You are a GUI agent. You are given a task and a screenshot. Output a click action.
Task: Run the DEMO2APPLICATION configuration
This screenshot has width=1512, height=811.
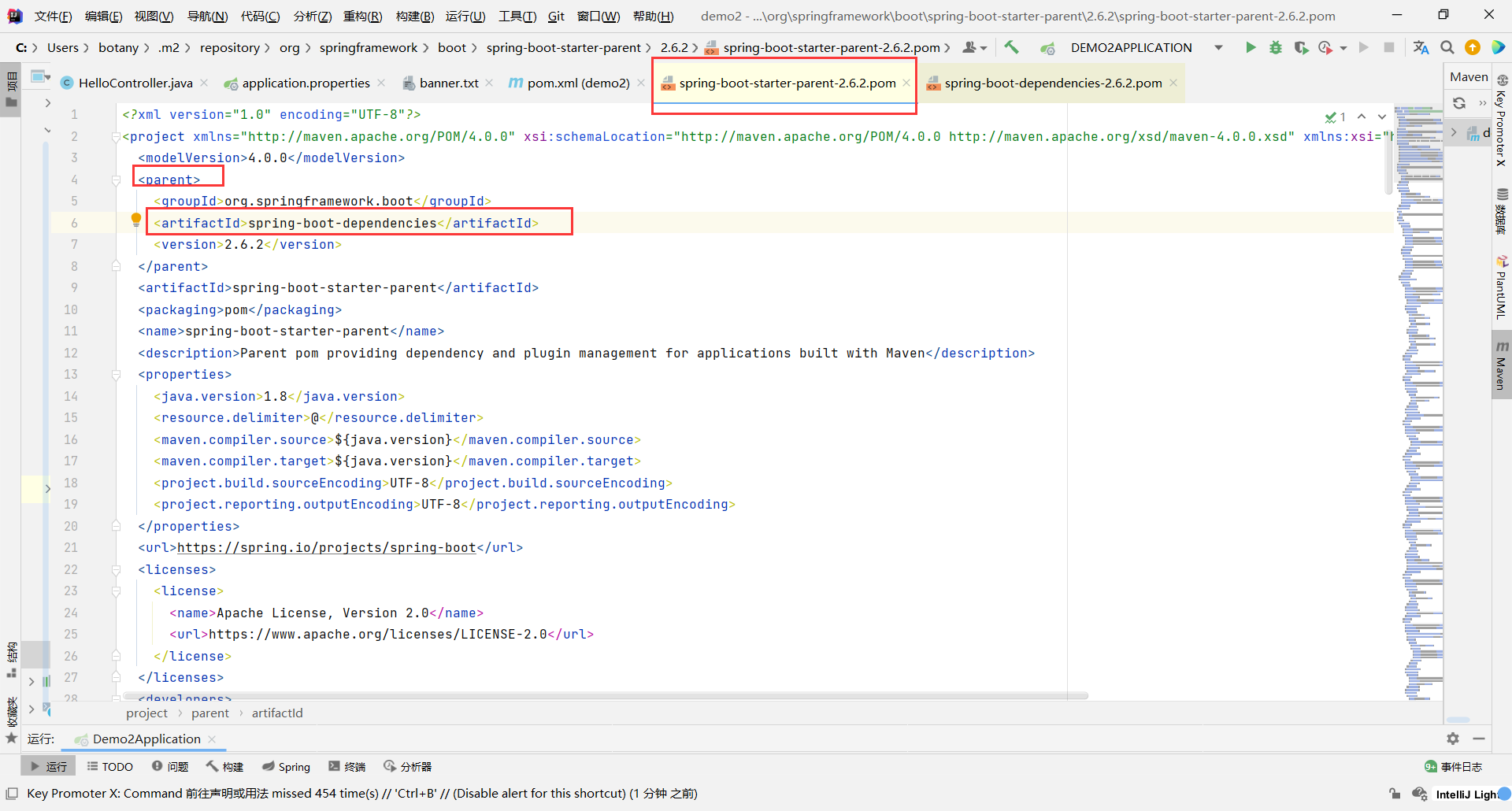pyautogui.click(x=1250, y=47)
